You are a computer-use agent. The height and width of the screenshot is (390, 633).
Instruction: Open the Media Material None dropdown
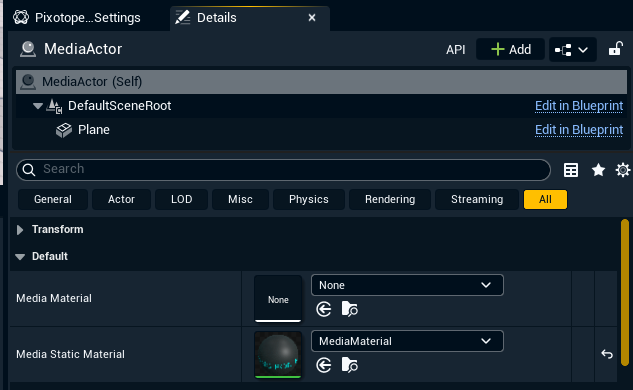[x=407, y=285]
